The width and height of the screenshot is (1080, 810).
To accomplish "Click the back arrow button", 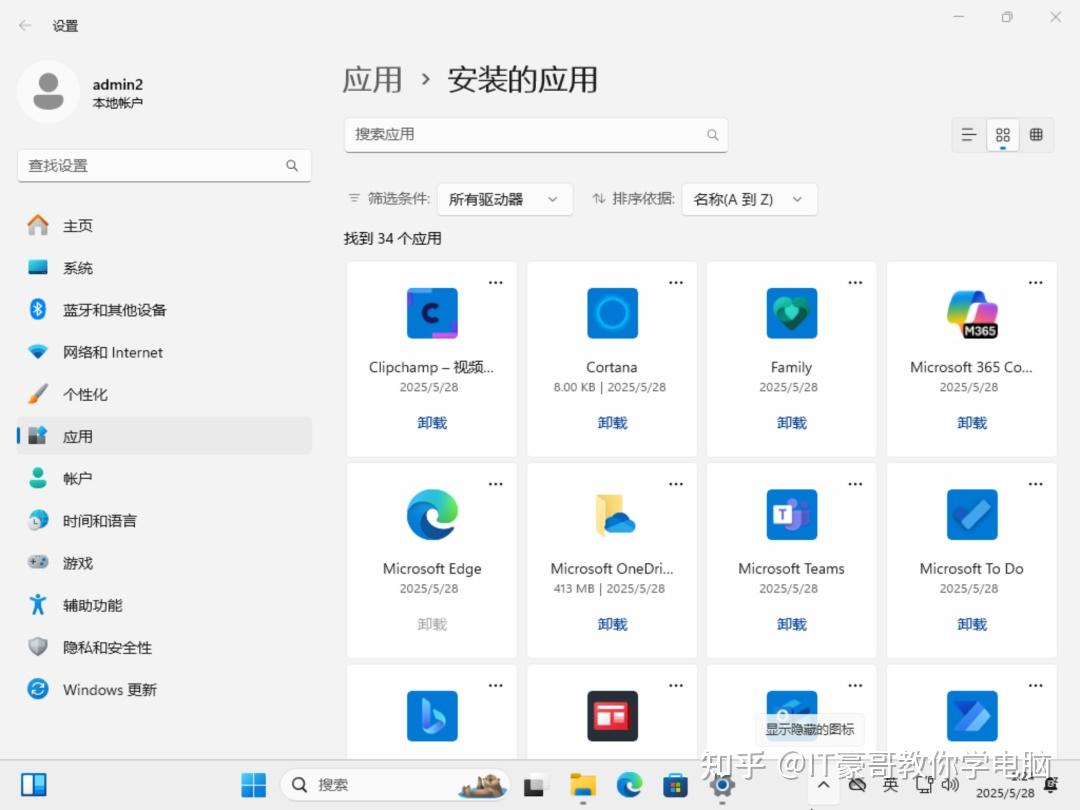I will [23, 26].
